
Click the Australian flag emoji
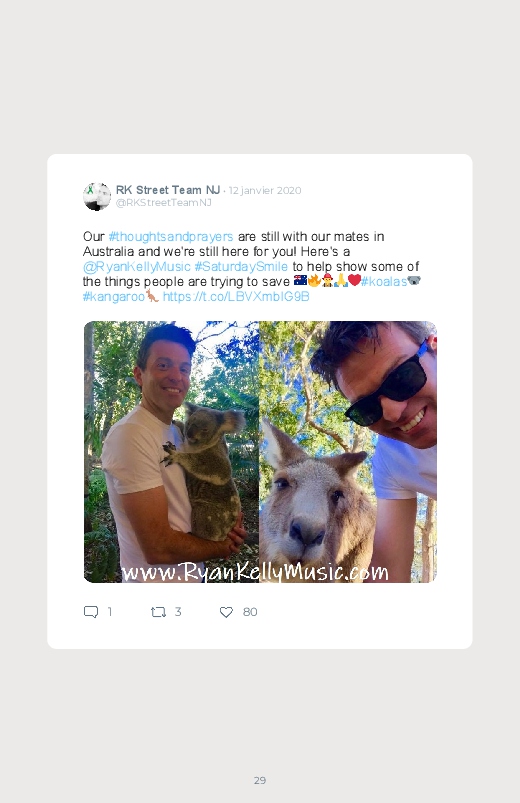point(300,281)
